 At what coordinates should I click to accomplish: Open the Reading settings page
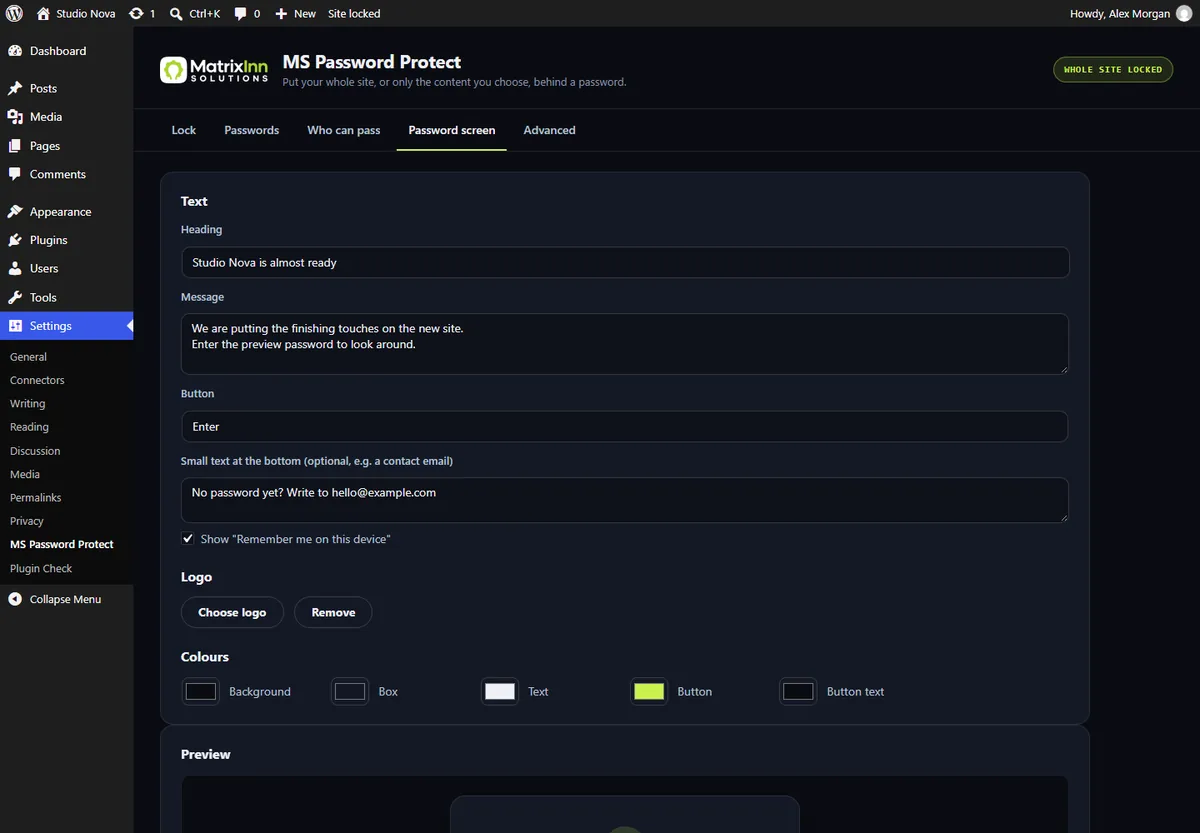click(29, 427)
